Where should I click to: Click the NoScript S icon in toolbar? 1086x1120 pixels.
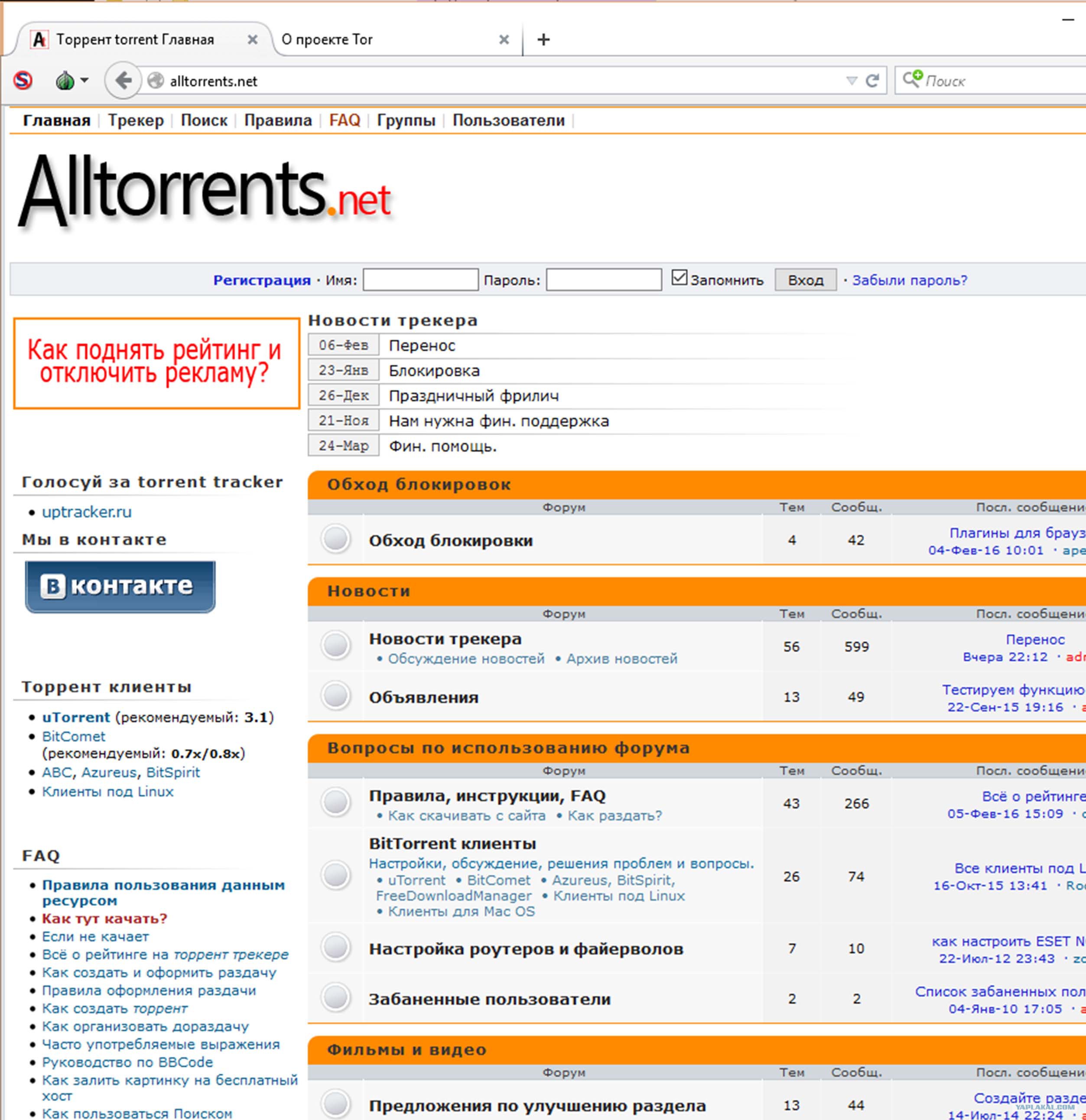(x=23, y=81)
